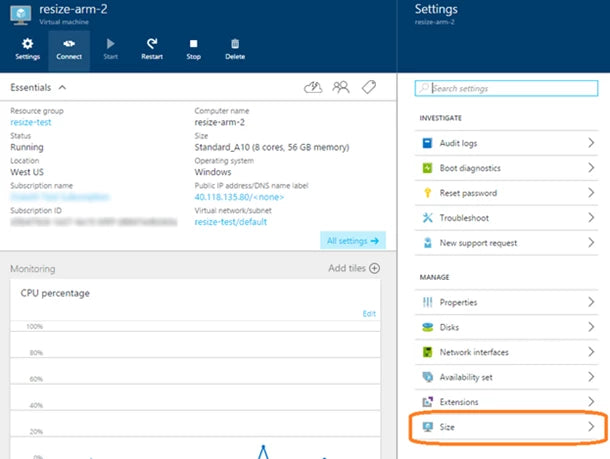Open Extensions setting
610x459 pixels.
(507, 402)
